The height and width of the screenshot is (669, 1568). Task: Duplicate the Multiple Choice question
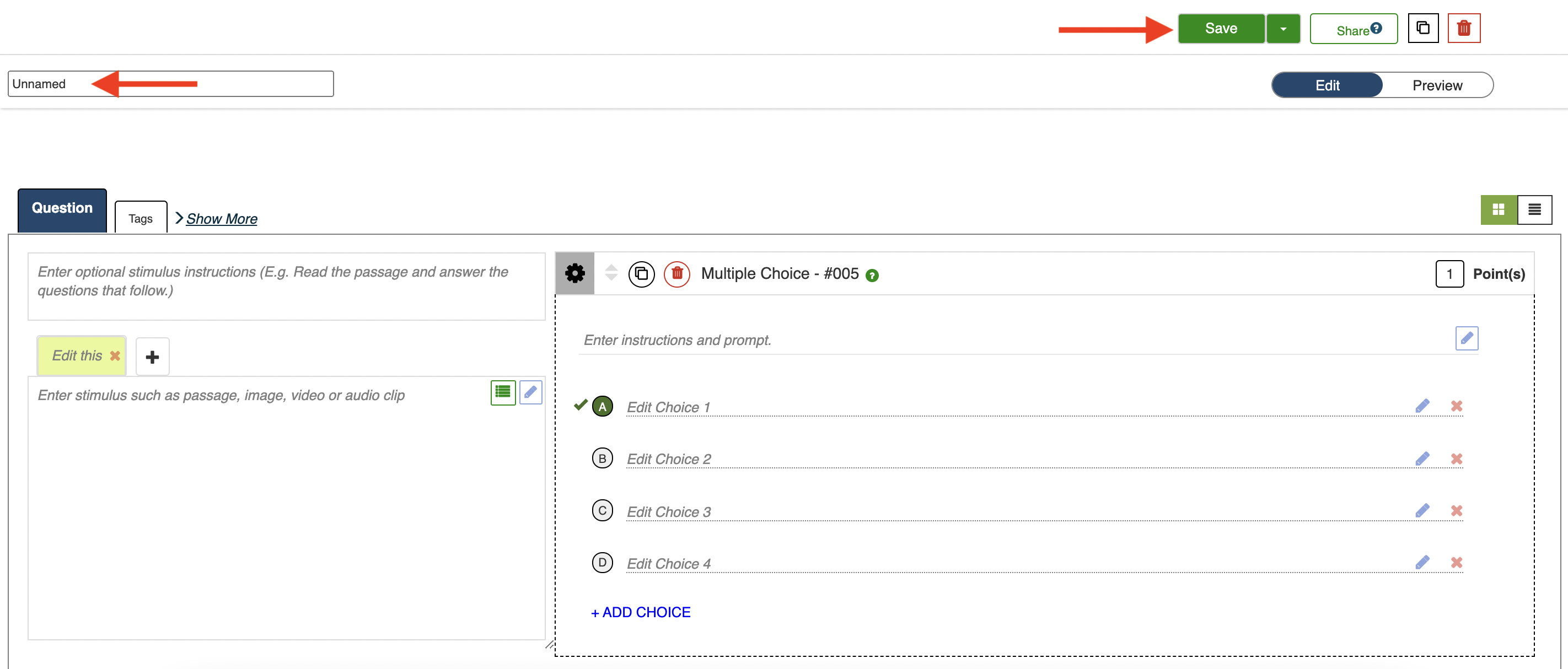pos(641,274)
